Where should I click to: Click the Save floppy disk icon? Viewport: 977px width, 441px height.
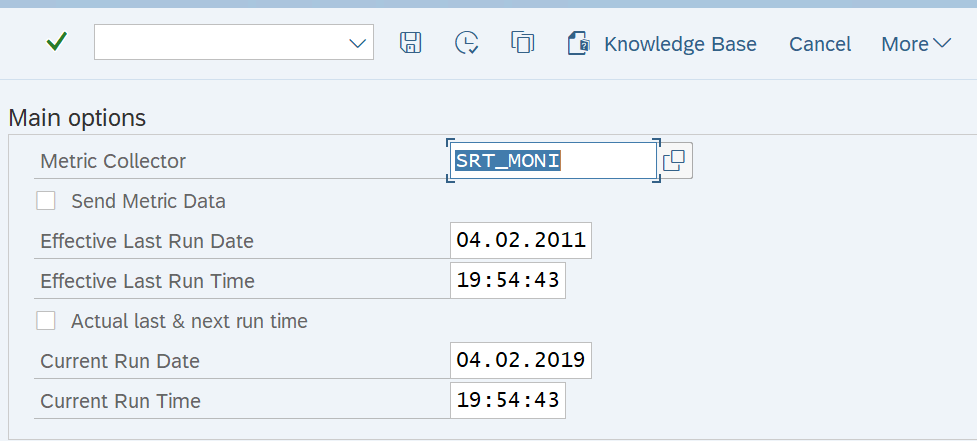pyautogui.click(x=410, y=43)
